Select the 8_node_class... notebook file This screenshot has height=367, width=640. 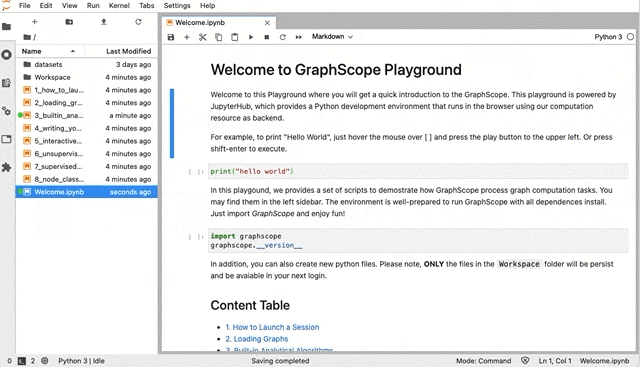coord(87,179)
